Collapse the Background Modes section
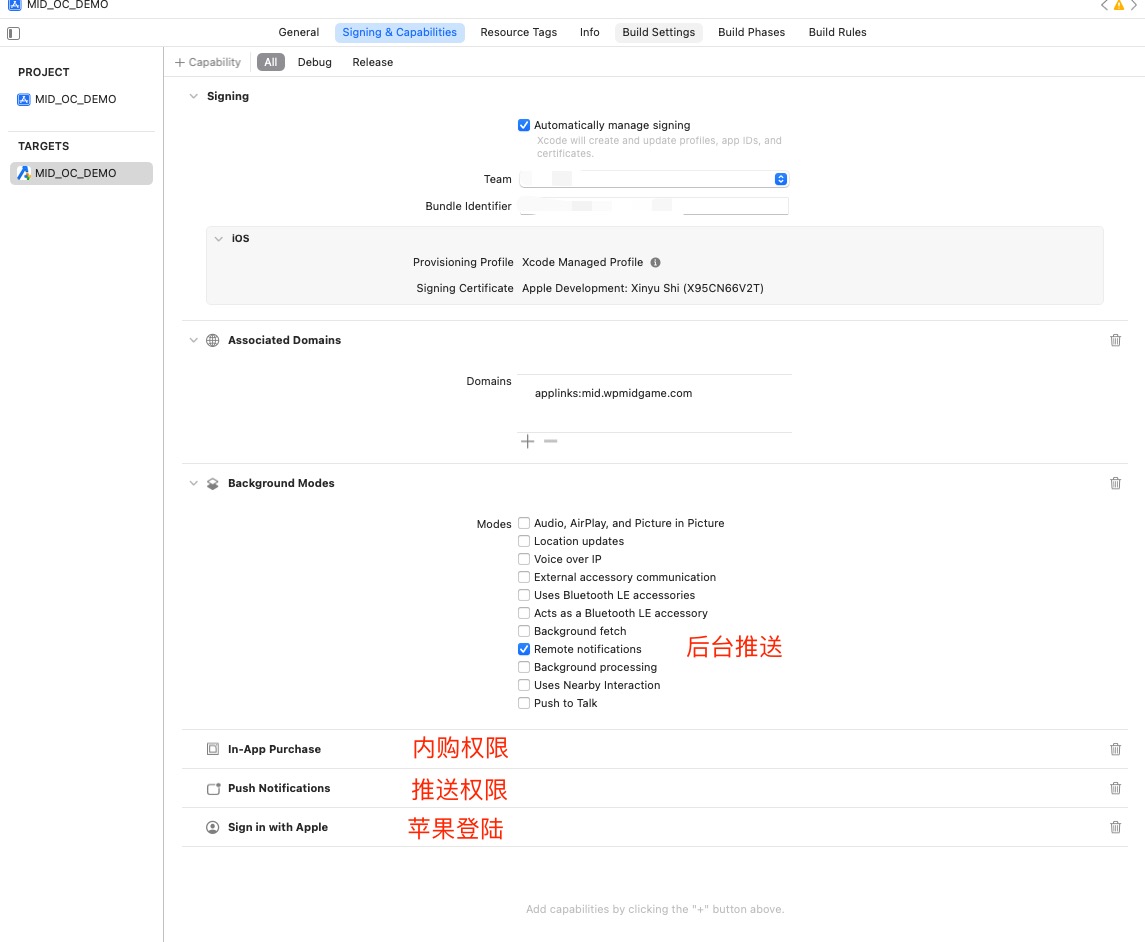The image size is (1145, 942). coord(194,483)
